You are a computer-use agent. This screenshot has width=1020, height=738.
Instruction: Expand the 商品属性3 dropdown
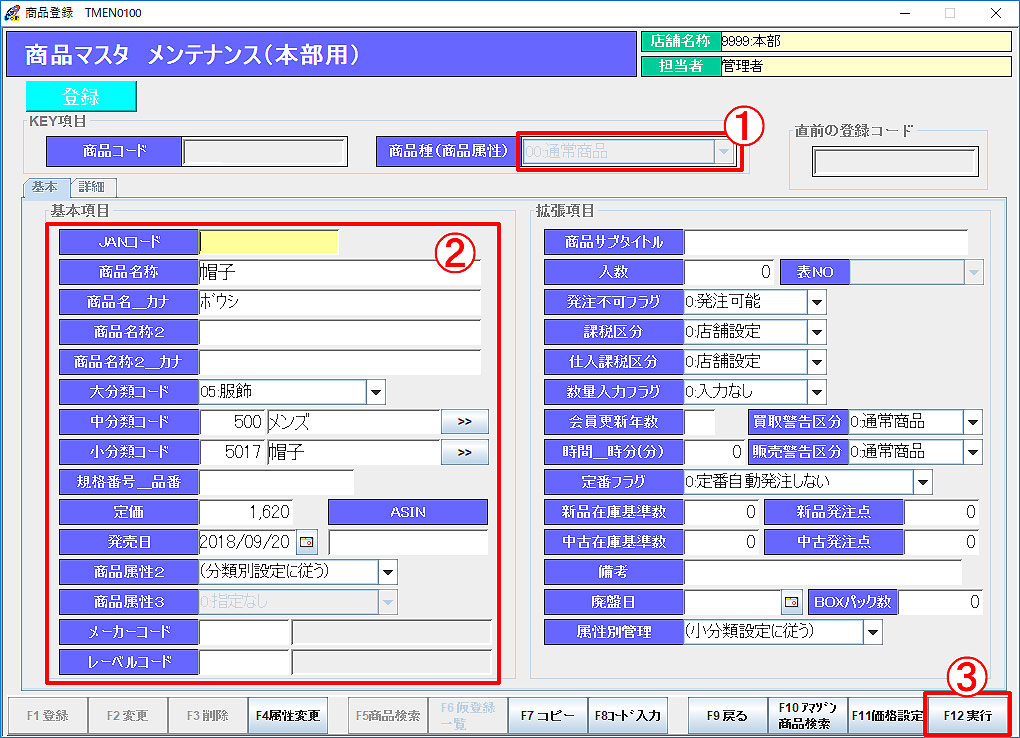pyautogui.click(x=388, y=602)
